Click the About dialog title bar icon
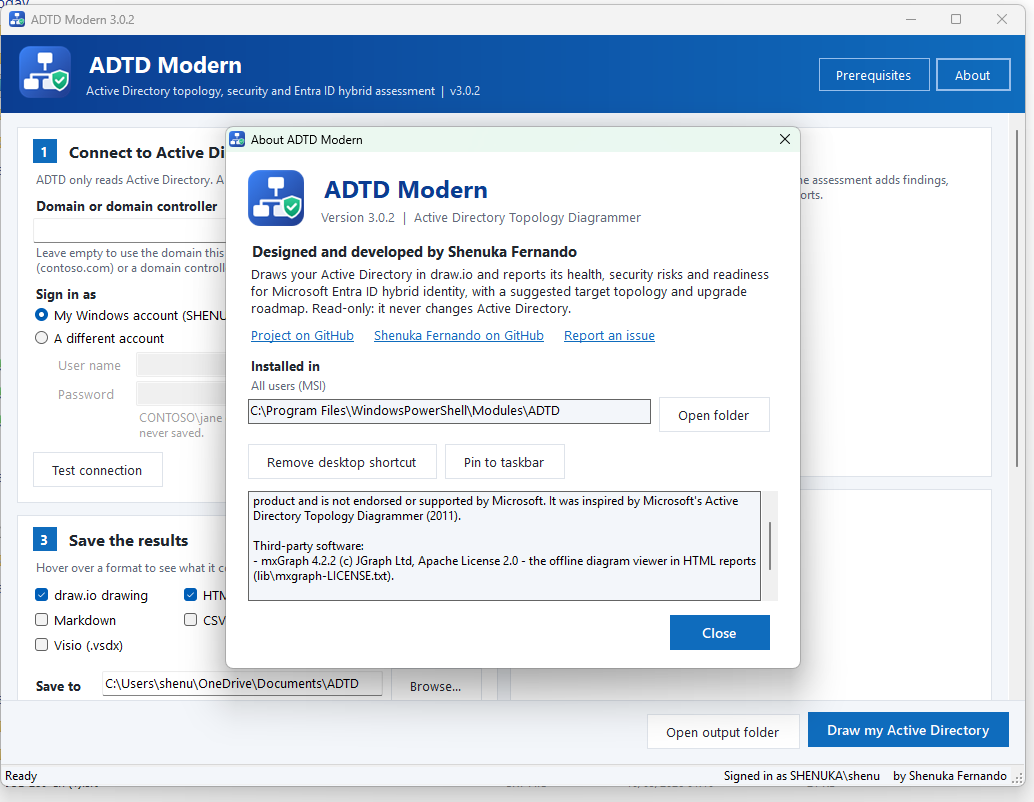Viewport: 1034px width, 802px height. pyautogui.click(x=237, y=139)
